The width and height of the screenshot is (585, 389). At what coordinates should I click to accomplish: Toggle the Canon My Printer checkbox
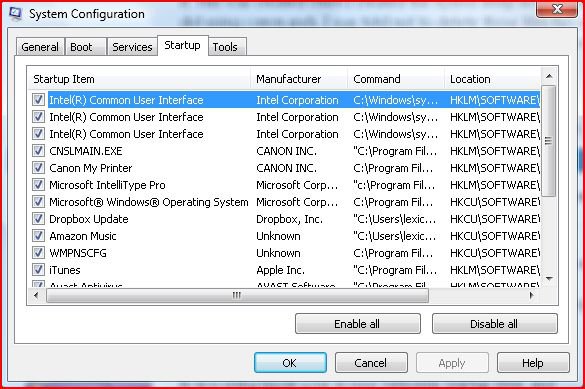(38, 168)
